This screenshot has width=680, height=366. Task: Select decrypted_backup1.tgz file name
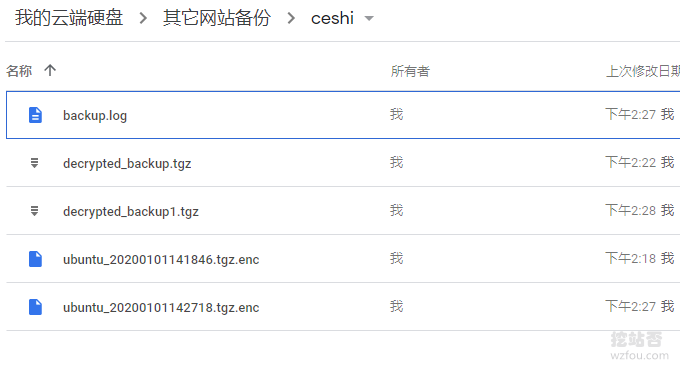(x=131, y=212)
